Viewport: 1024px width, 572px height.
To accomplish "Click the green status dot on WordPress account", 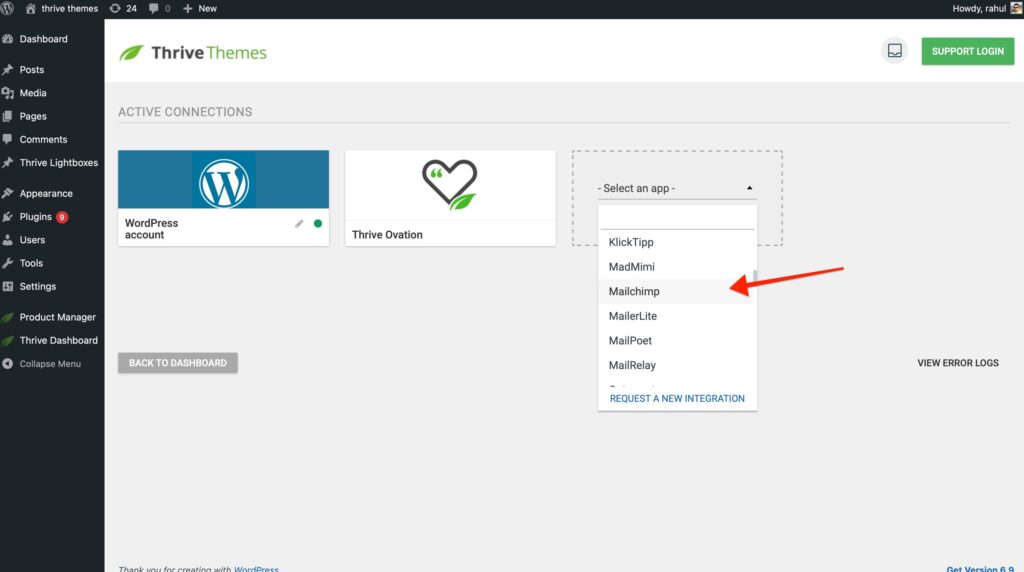I will coord(318,223).
